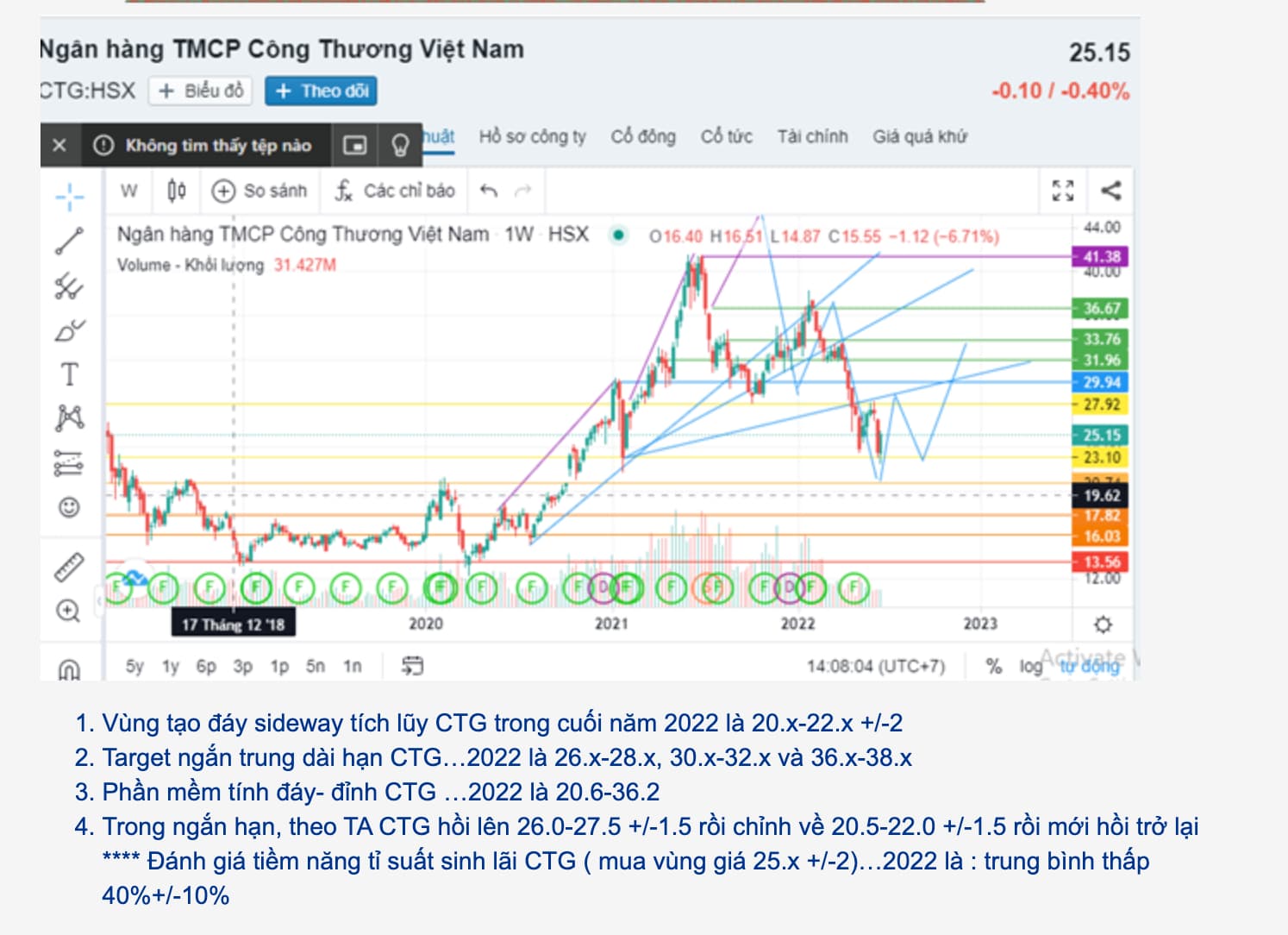The image size is (1288, 935).
Task: Click the 'CTG:HSX' ticker symbol
Action: 88,91
